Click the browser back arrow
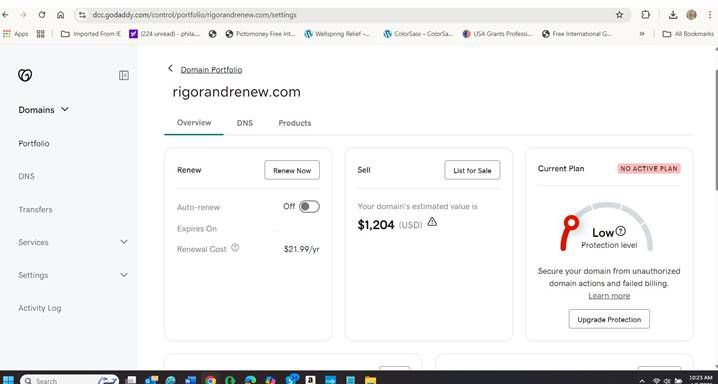Image resolution: width=718 pixels, height=384 pixels. click(5, 15)
